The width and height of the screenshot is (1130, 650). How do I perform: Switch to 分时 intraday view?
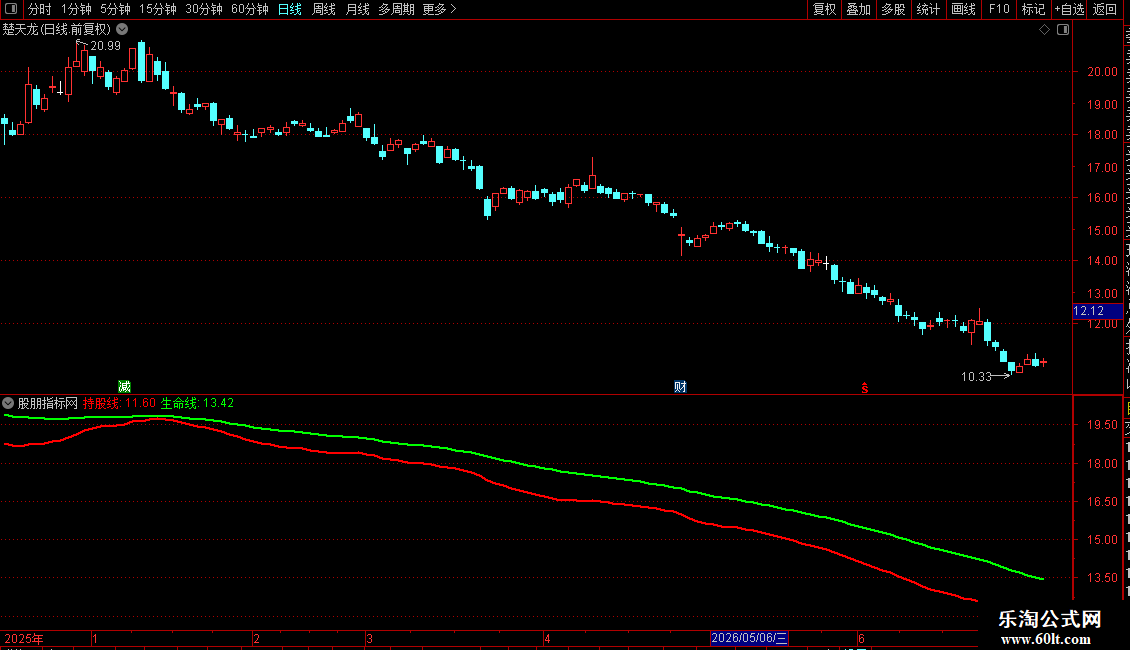(x=40, y=9)
